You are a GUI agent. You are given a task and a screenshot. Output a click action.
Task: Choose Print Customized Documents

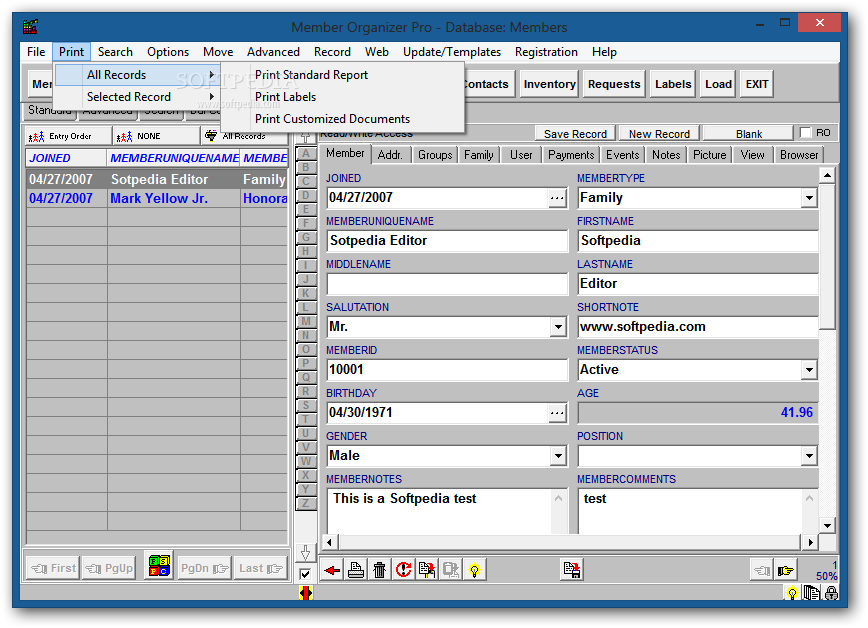[x=342, y=119]
